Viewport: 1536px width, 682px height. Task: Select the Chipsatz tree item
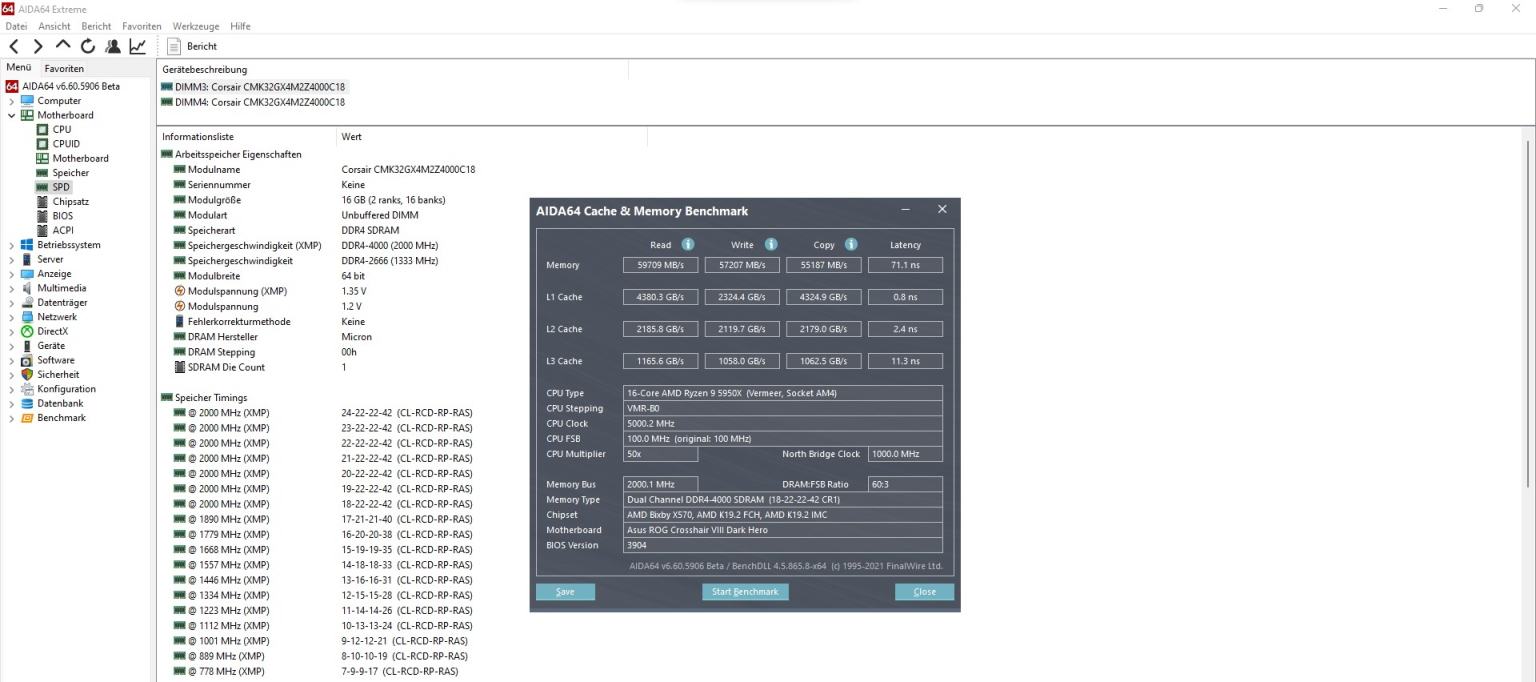click(x=70, y=201)
